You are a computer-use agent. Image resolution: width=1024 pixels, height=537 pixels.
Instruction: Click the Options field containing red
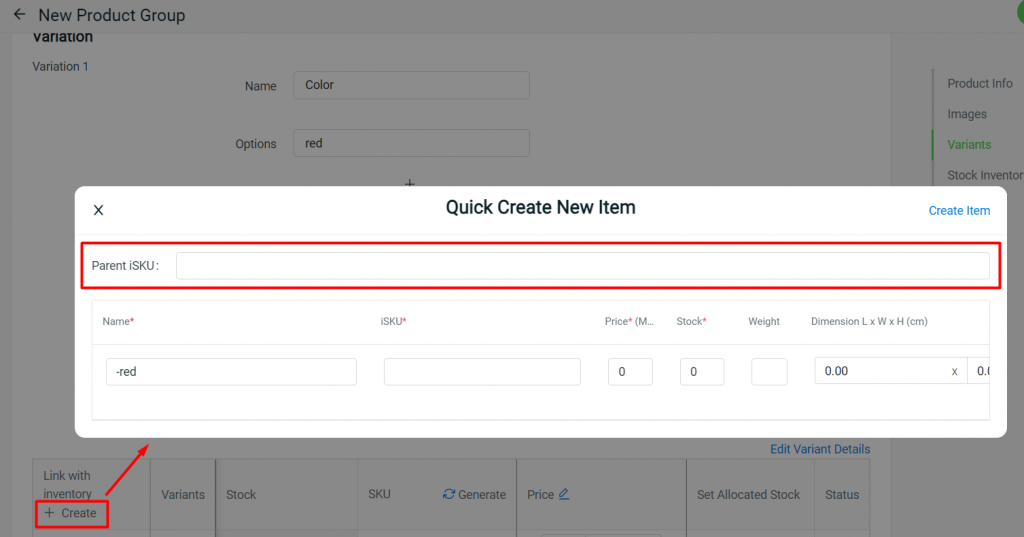point(411,143)
